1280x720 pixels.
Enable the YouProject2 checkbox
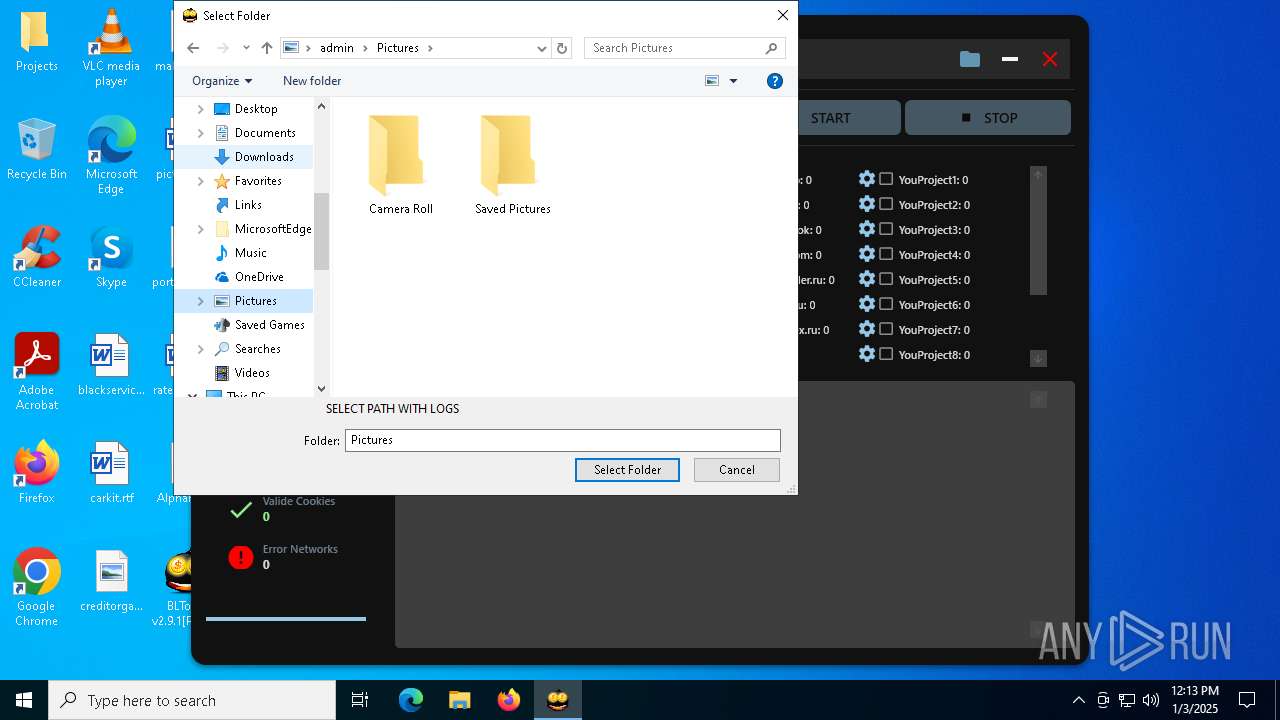pyautogui.click(x=886, y=204)
